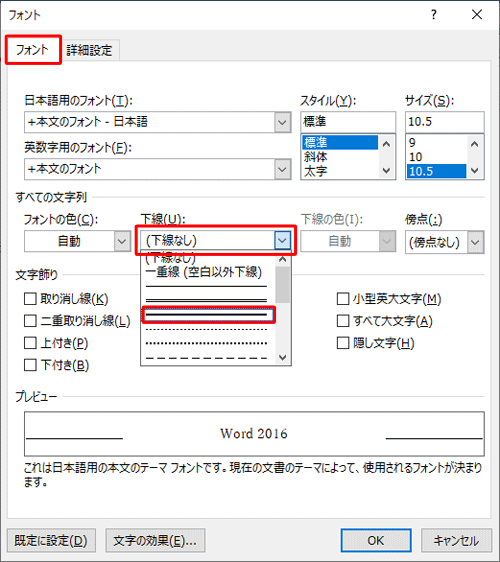This screenshot has height=562, width=500.
Task: Click the underline list down arrow
Action: pyautogui.click(x=283, y=357)
